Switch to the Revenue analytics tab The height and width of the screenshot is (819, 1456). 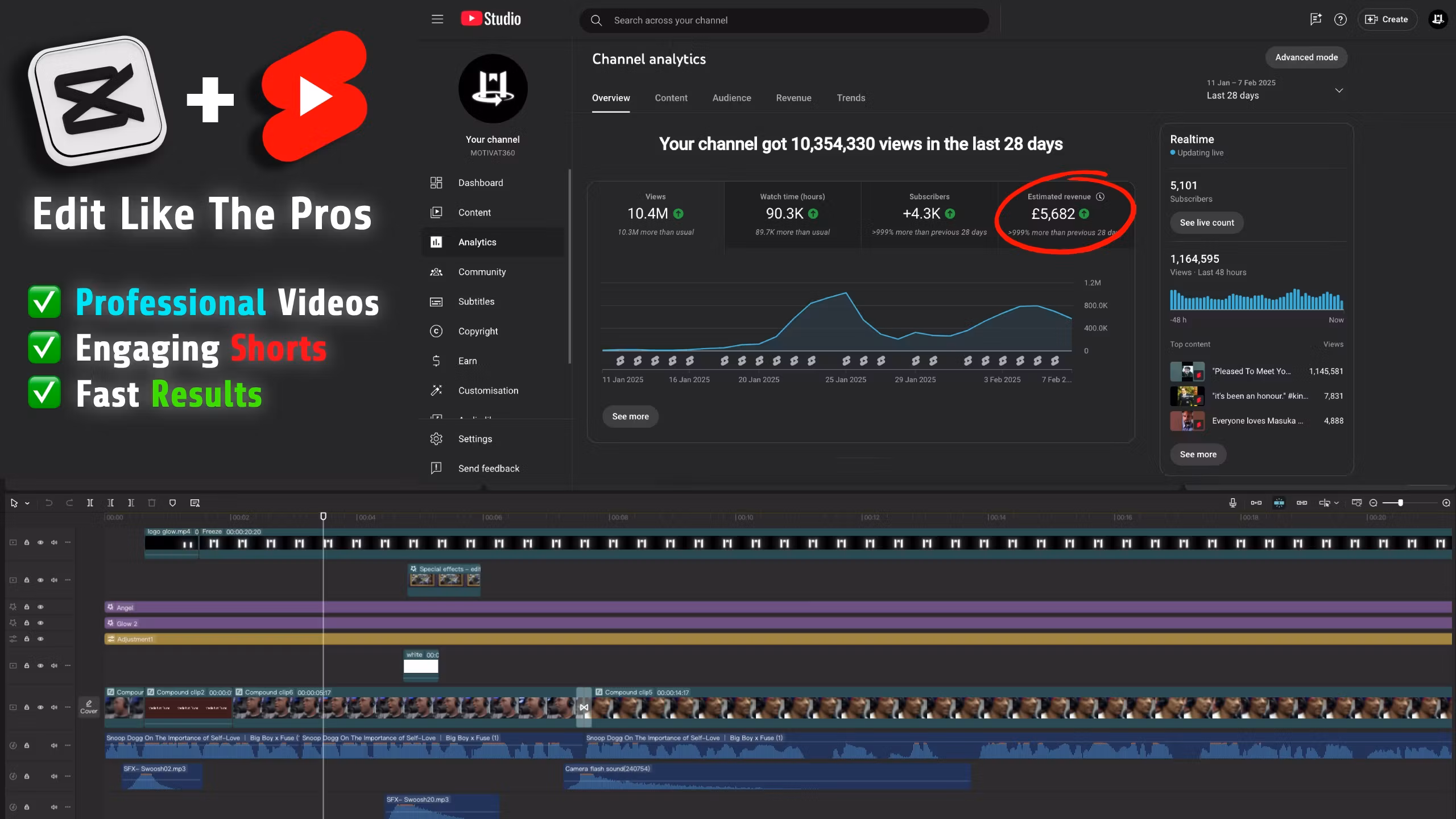(x=793, y=98)
